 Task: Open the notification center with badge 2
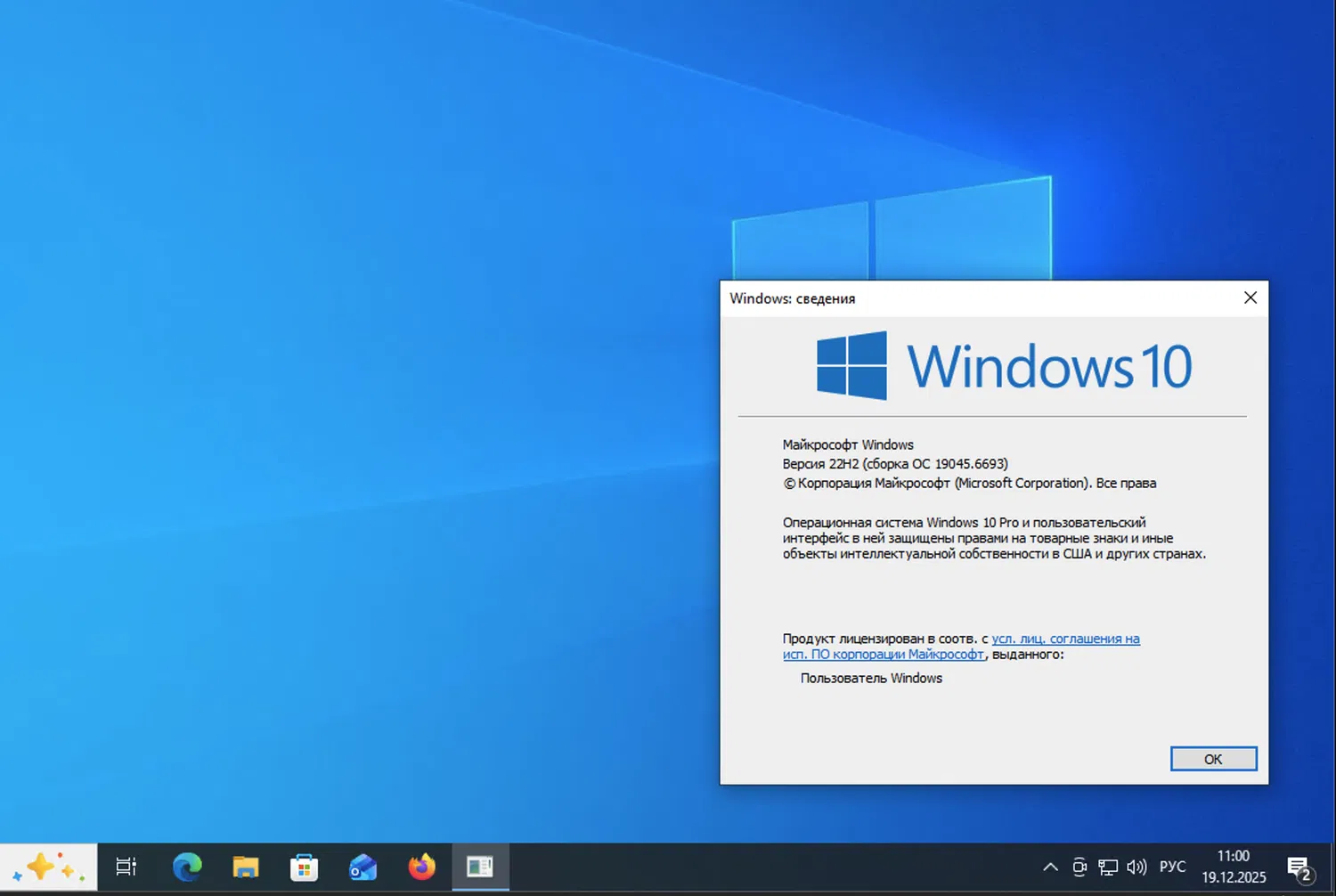[1298, 867]
